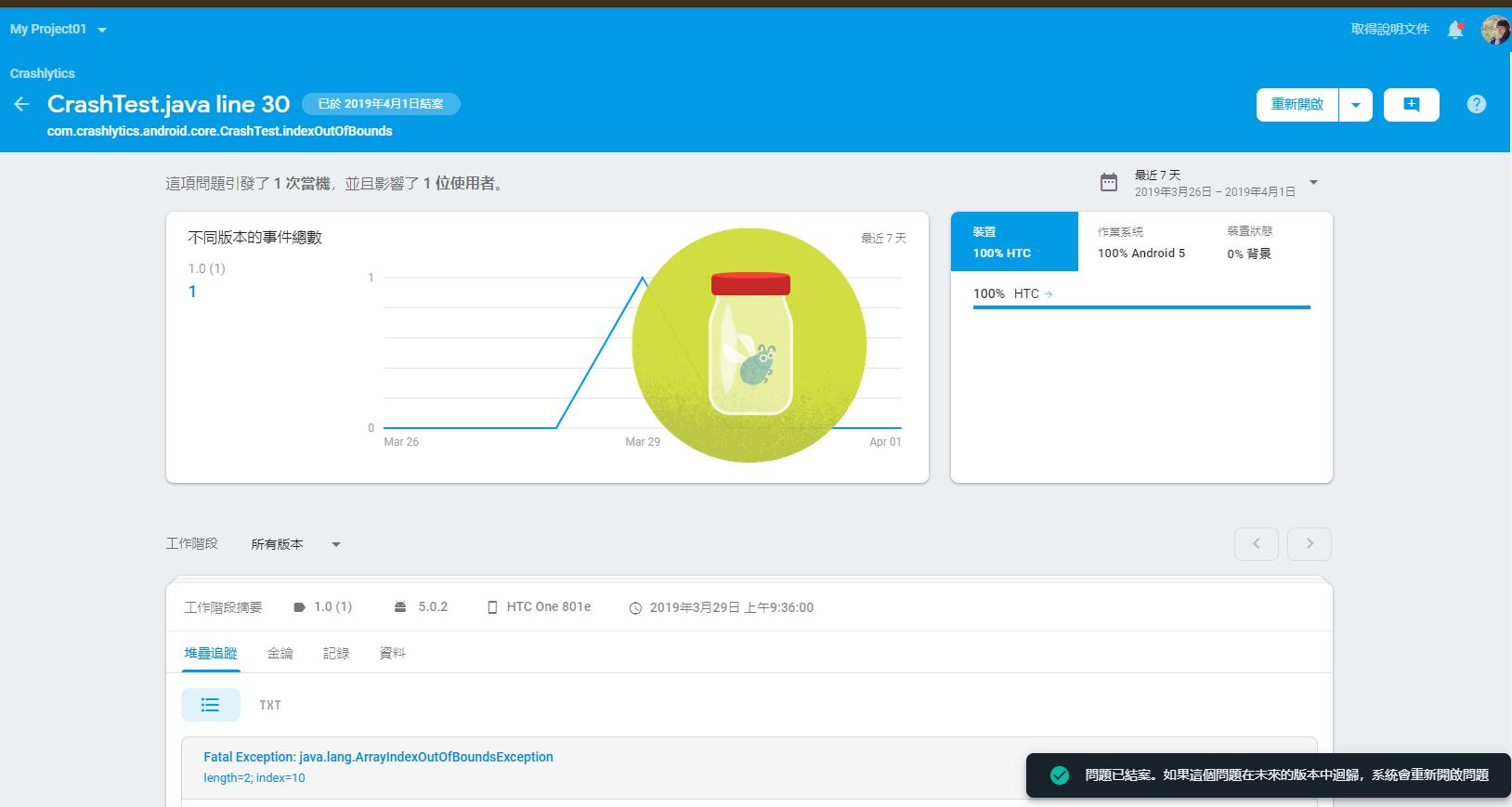Click the add note icon button
Screen dimensions: 1512x807
pyautogui.click(x=1411, y=105)
